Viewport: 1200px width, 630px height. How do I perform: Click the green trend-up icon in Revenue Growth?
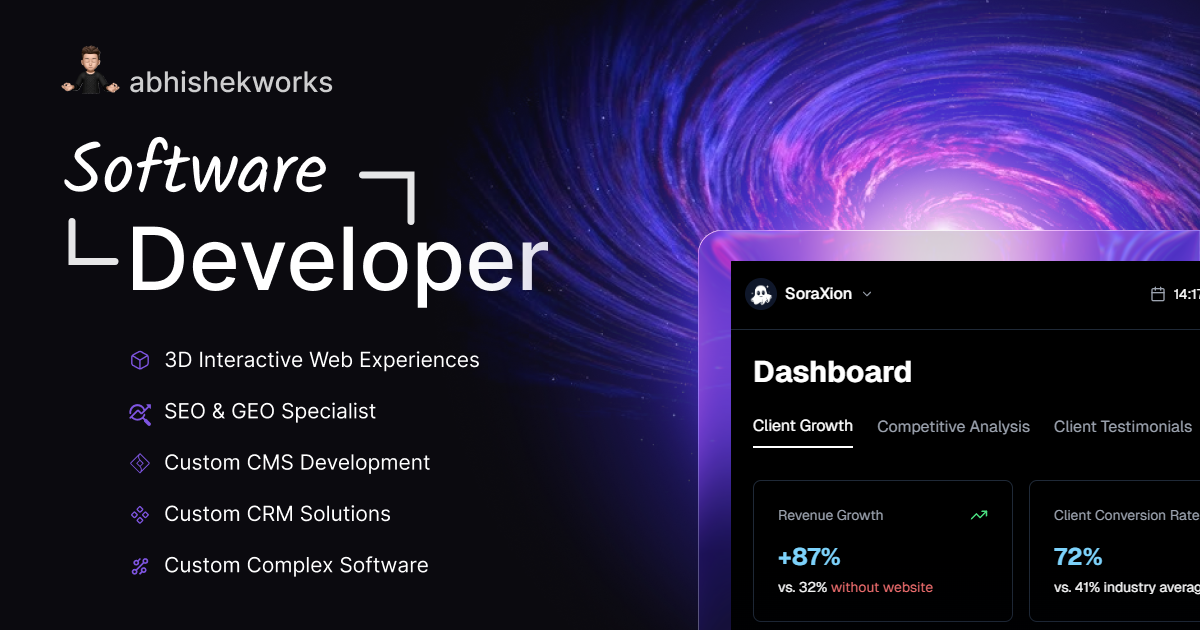tap(979, 515)
